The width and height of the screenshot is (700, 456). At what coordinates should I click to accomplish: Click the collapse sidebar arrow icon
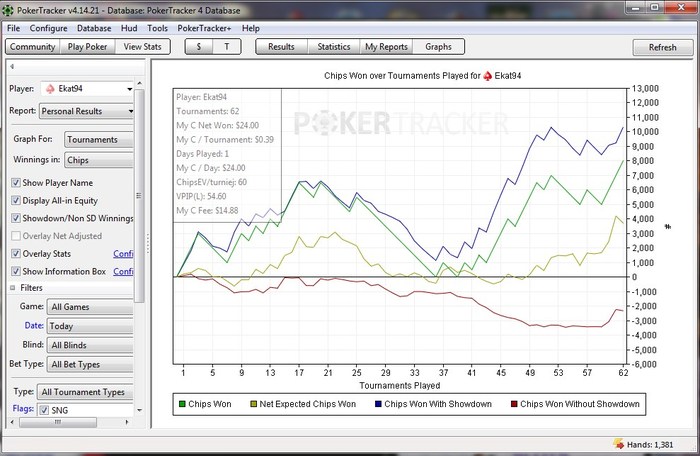(12, 67)
